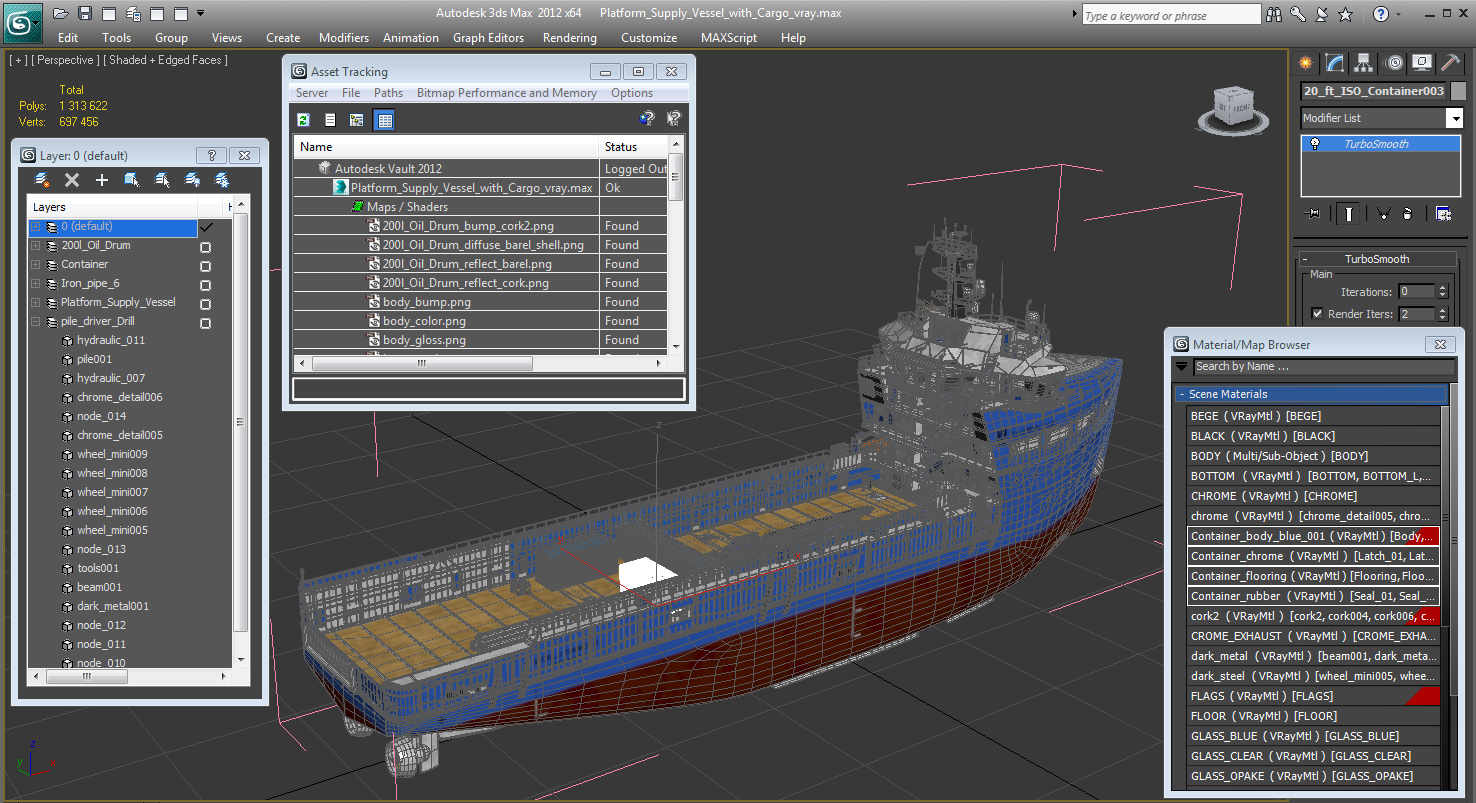1476x803 pixels.
Task: Expand the Iron_pipe_6 layer tree node
Action: [36, 284]
